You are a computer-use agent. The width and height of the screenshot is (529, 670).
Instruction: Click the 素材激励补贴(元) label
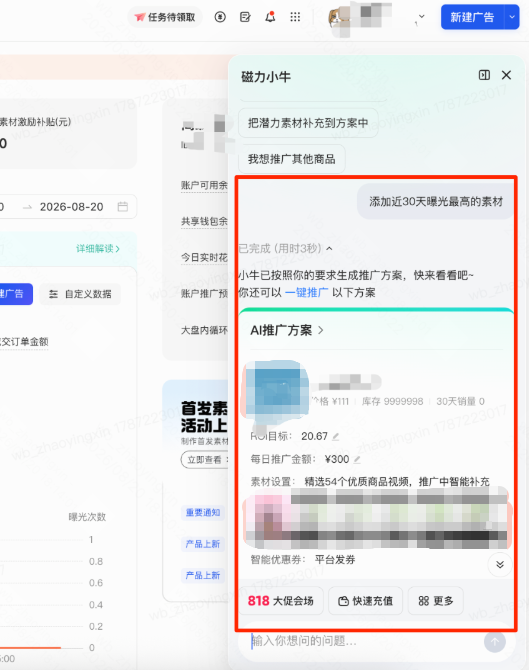[35, 122]
